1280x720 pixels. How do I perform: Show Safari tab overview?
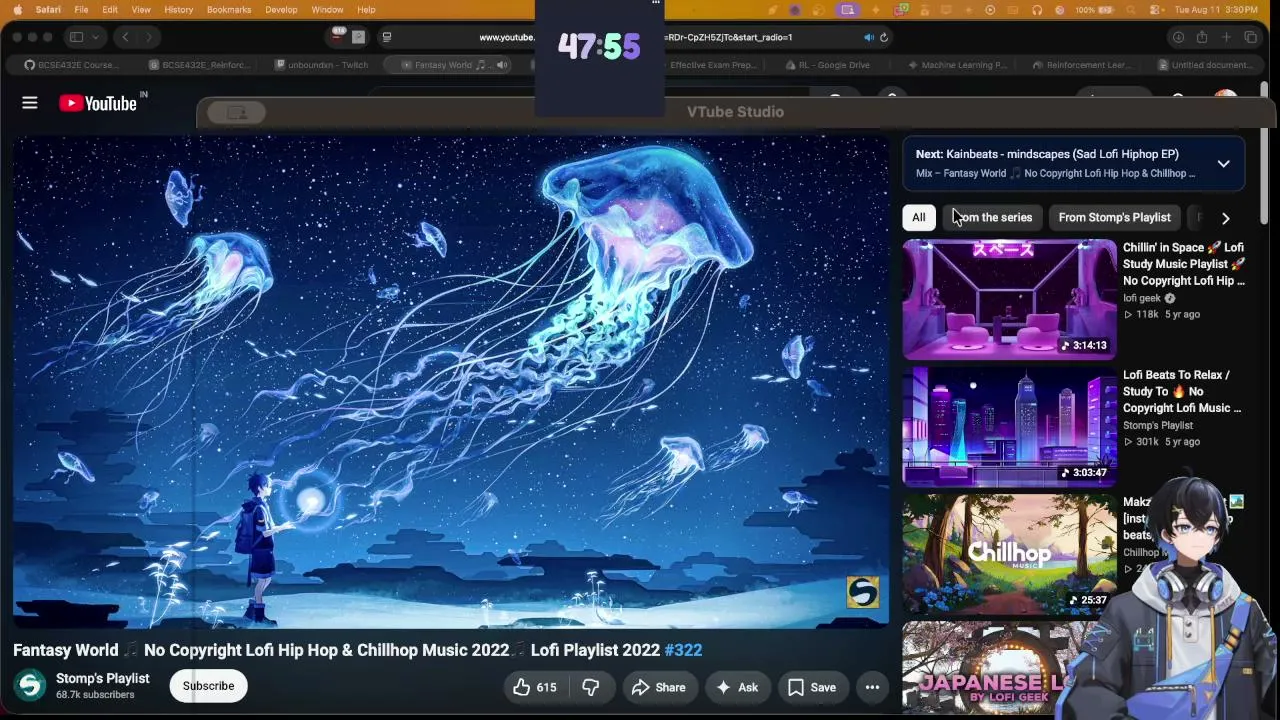click(1250, 37)
